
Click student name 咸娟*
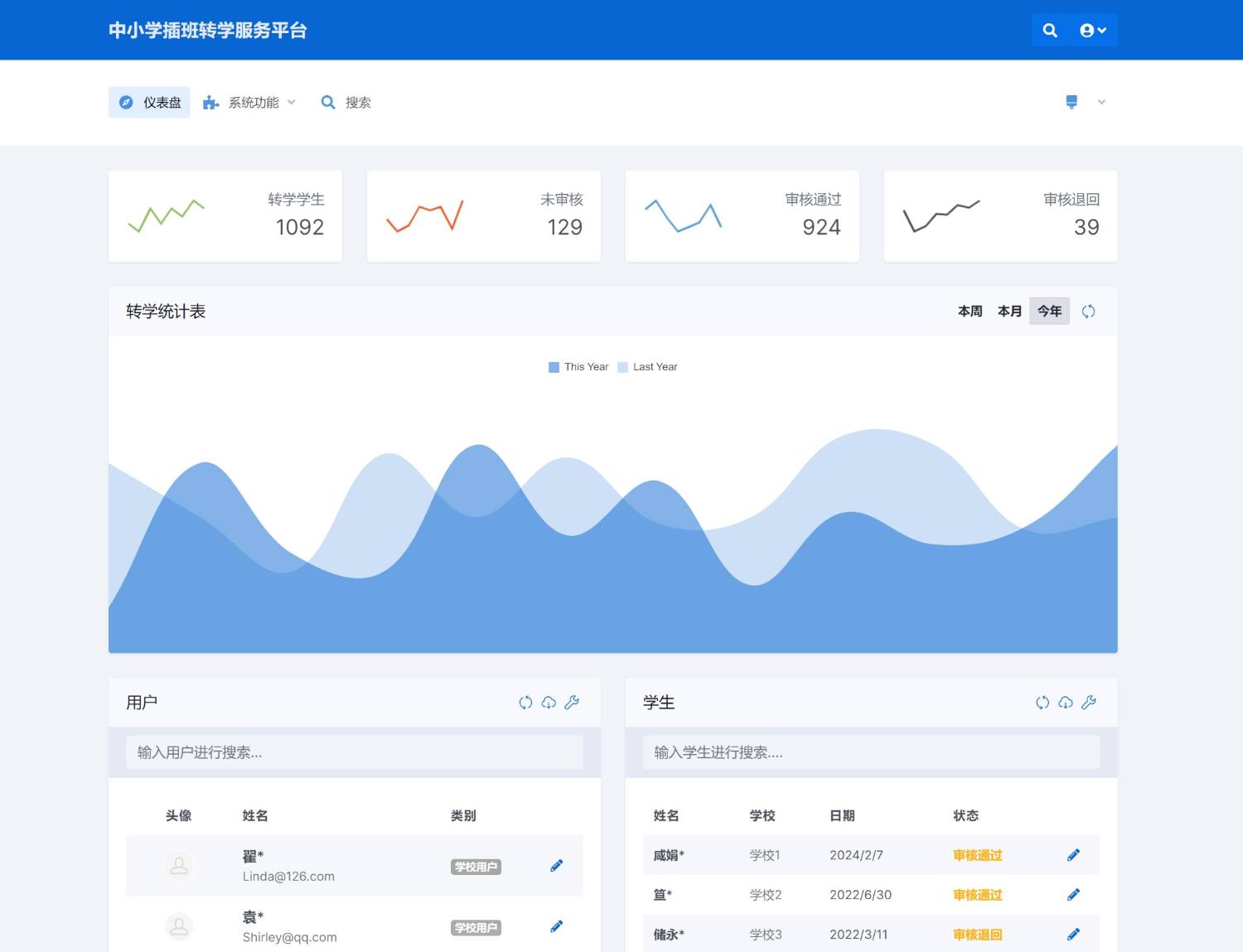(x=669, y=855)
